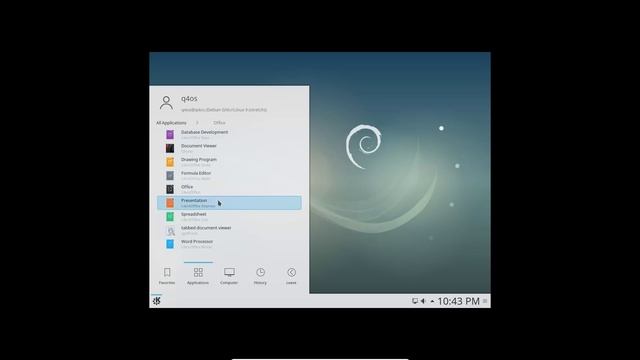The image size is (640, 360).
Task: Click the q4os user avatar icon
Action: click(x=166, y=103)
